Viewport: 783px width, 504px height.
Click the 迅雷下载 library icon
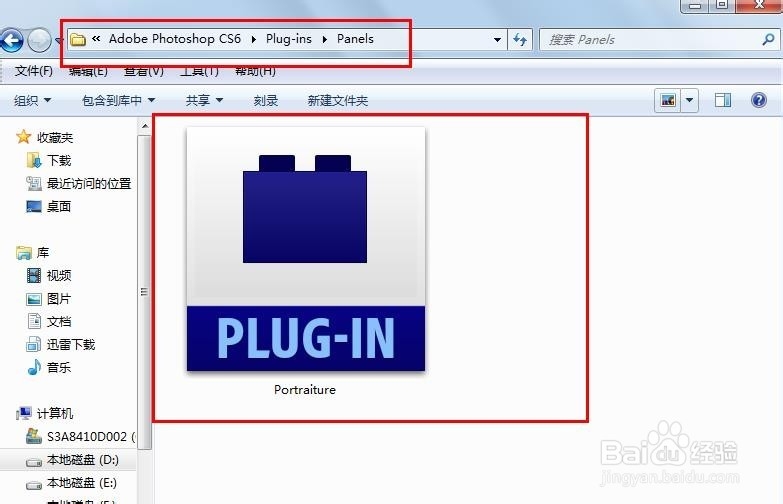[x=34, y=344]
